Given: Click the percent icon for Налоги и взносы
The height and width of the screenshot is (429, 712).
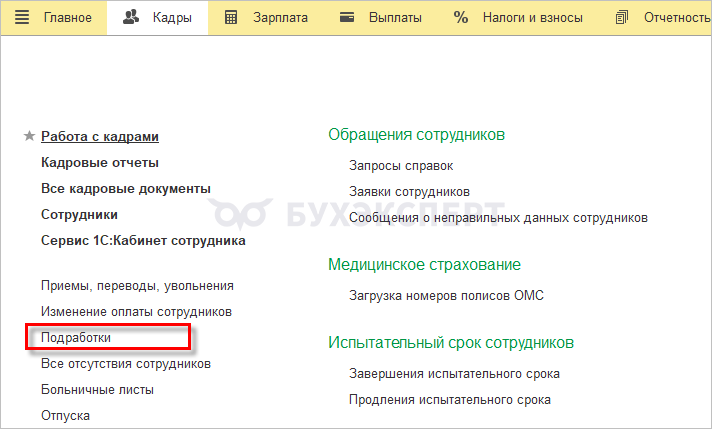Looking at the screenshot, I should (460, 18).
